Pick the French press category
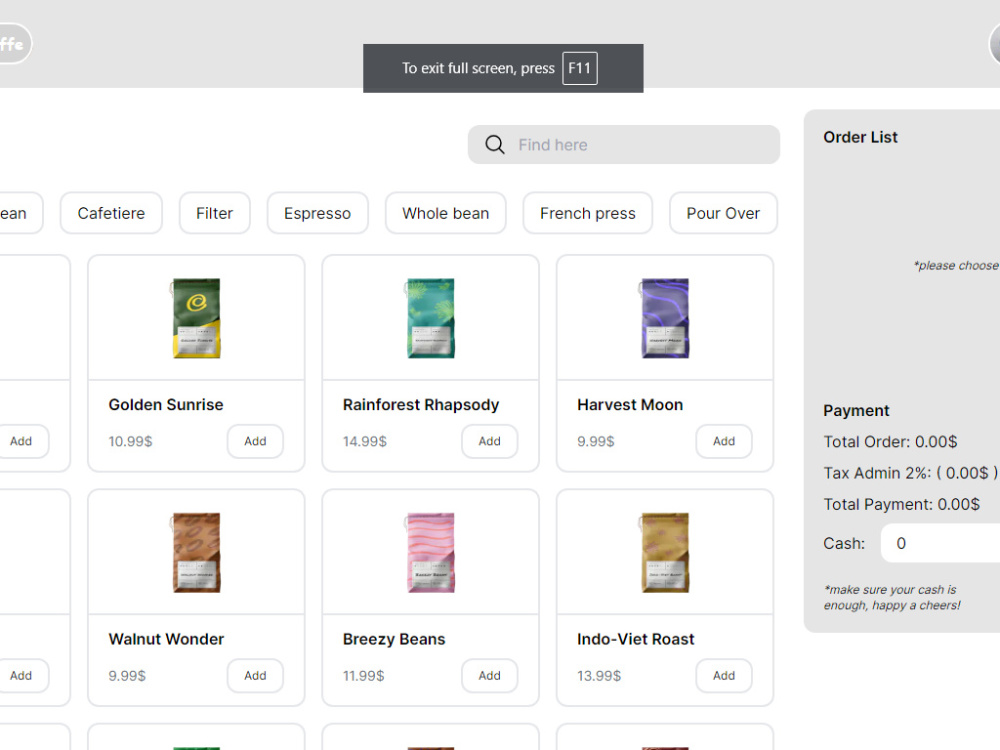 587,213
